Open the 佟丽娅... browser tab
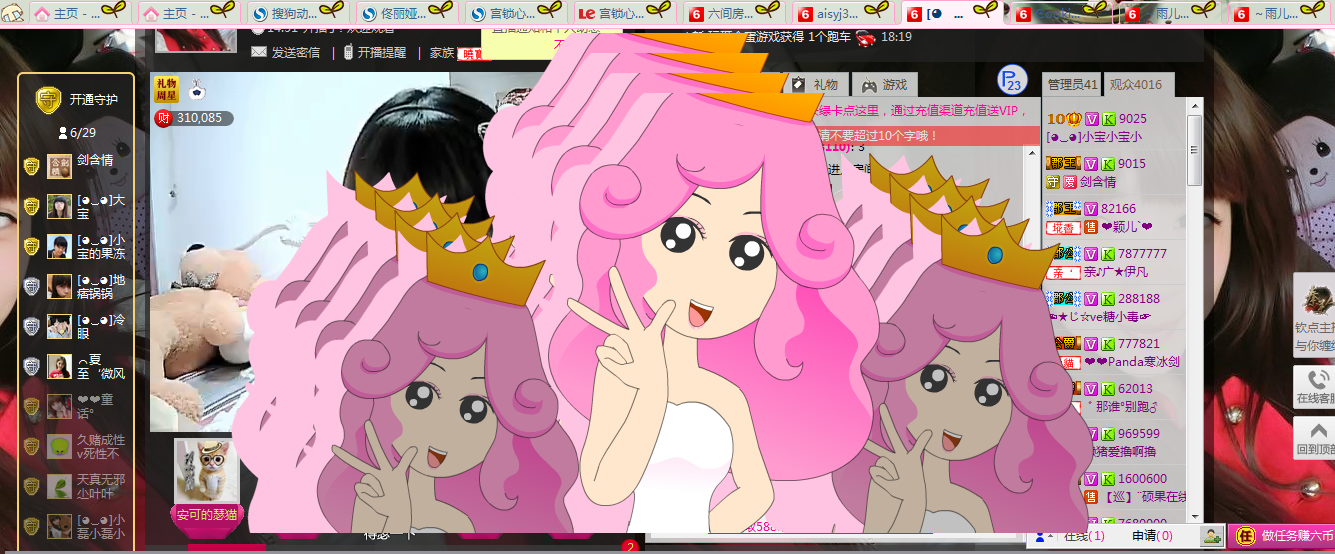Screen dimensions: 1335x554 405,13
